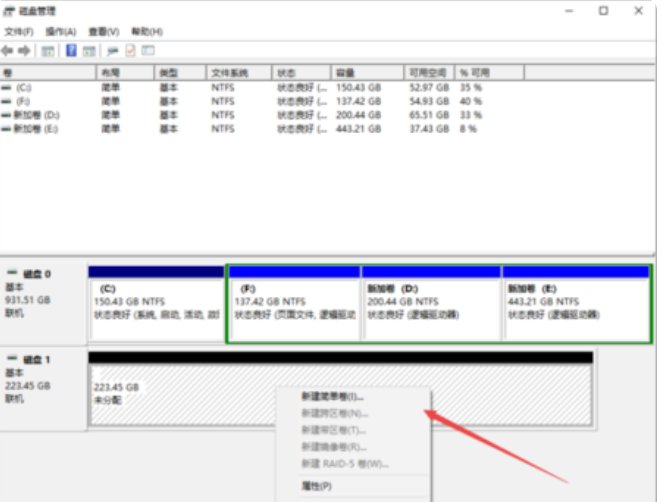Click the 65.51 GB free space cell
662x502 pixels.
pyautogui.click(x=429, y=115)
